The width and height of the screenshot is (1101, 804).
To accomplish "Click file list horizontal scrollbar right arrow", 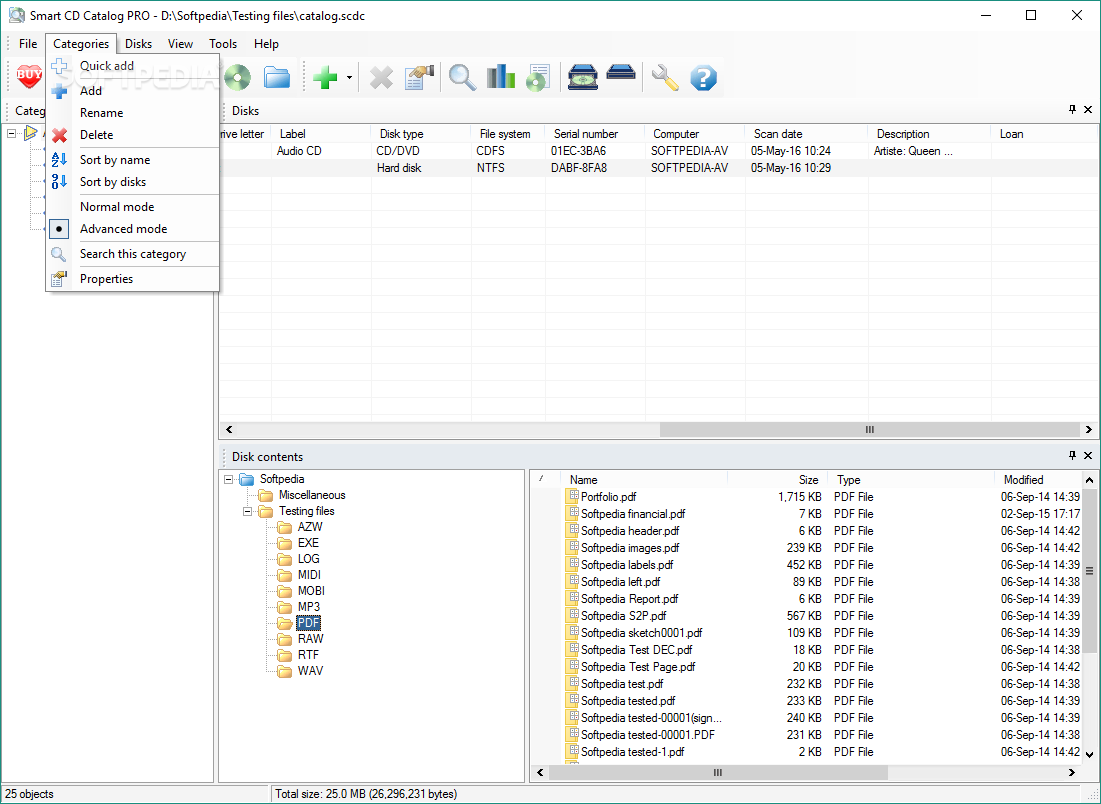I will click(1072, 772).
